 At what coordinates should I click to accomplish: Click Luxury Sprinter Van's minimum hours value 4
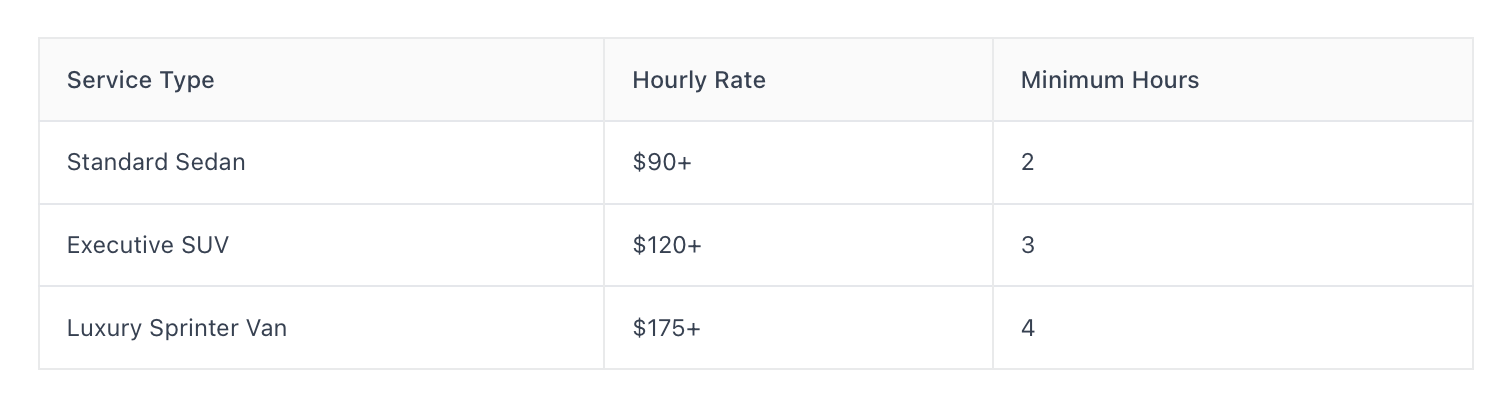pos(1027,327)
